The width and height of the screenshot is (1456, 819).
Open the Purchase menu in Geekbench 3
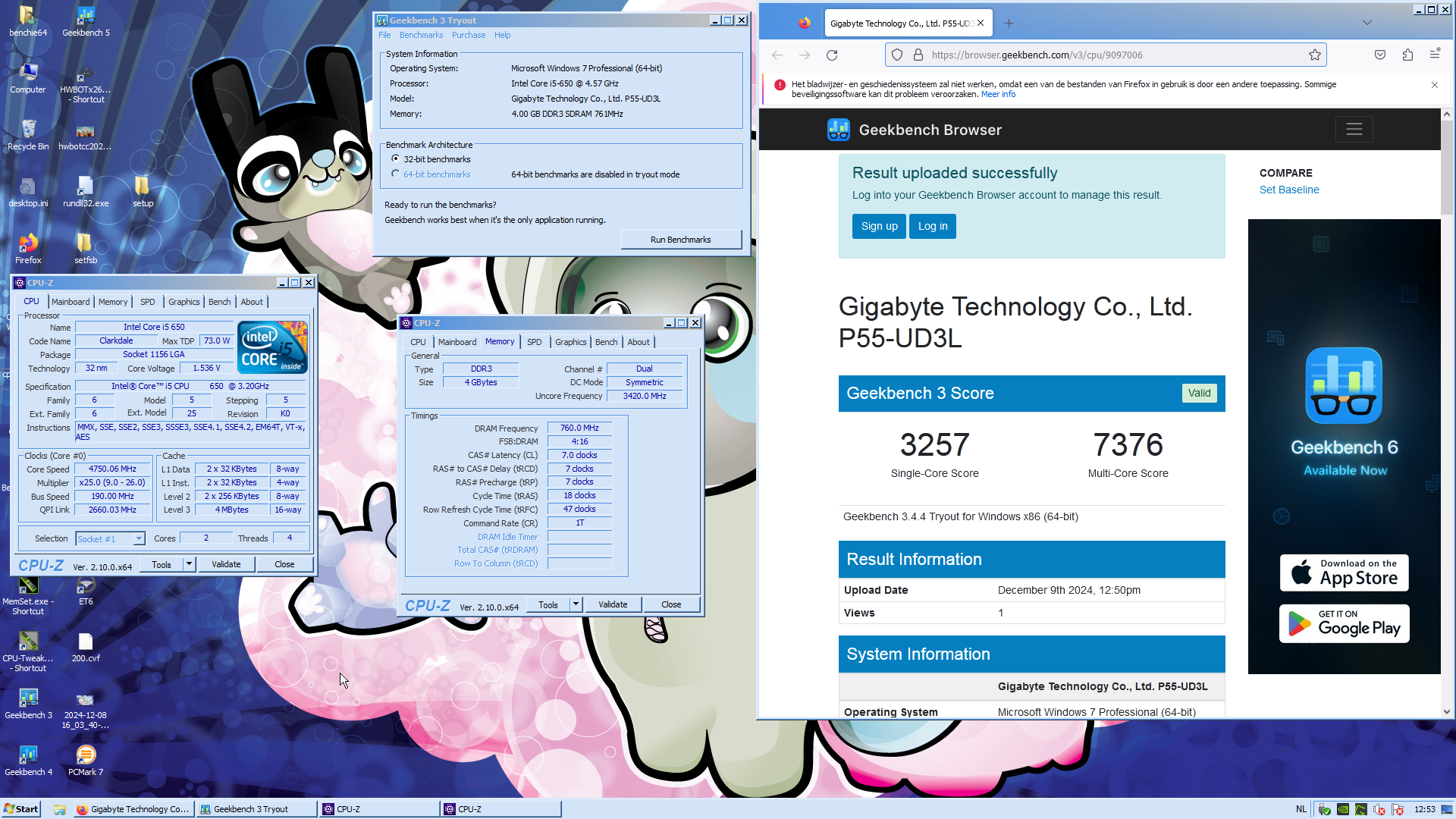pos(468,35)
